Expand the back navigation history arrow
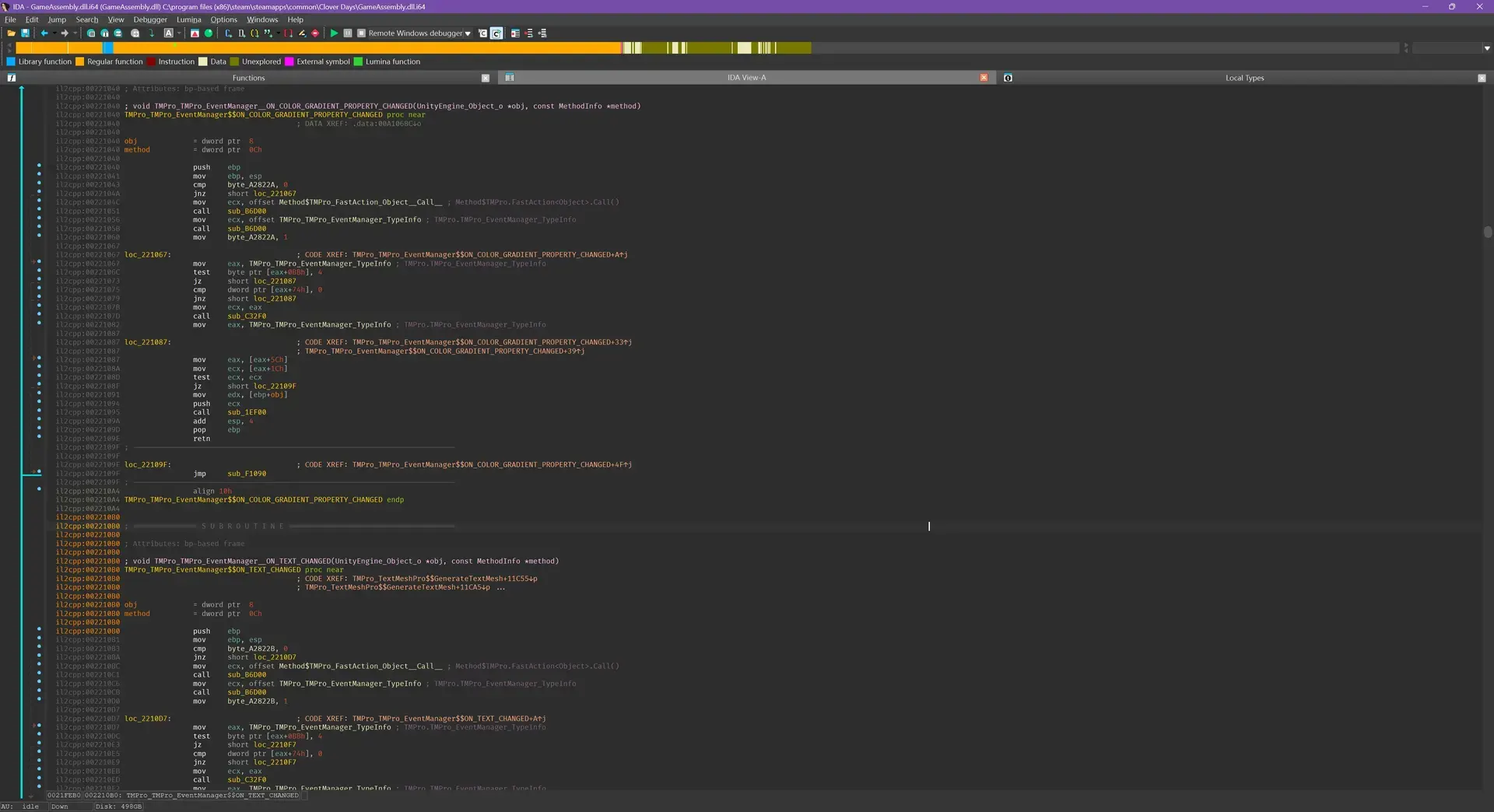The image size is (1494, 812). (54, 33)
